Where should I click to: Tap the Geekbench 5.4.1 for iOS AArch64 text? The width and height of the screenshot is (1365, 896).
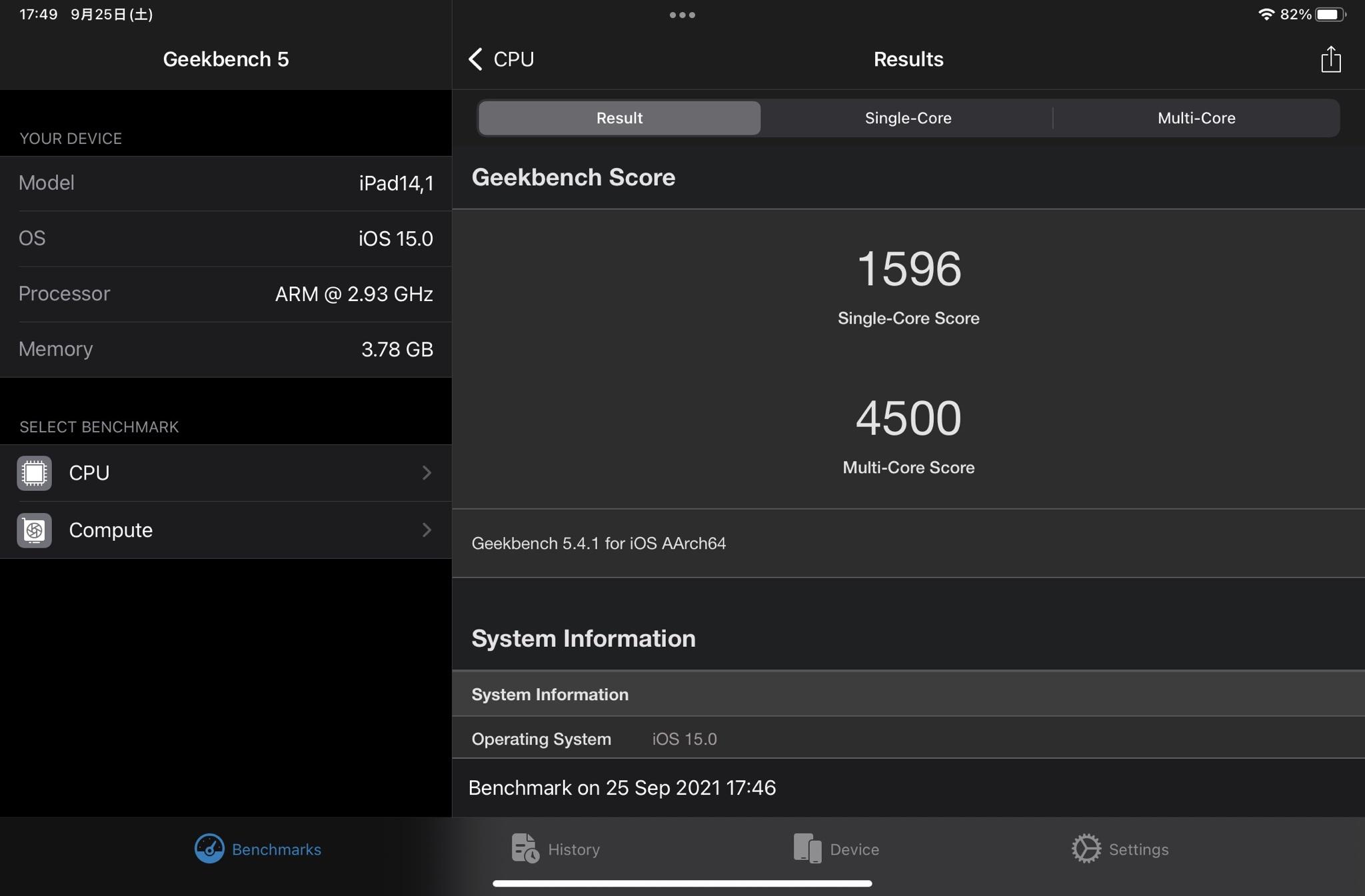click(599, 544)
